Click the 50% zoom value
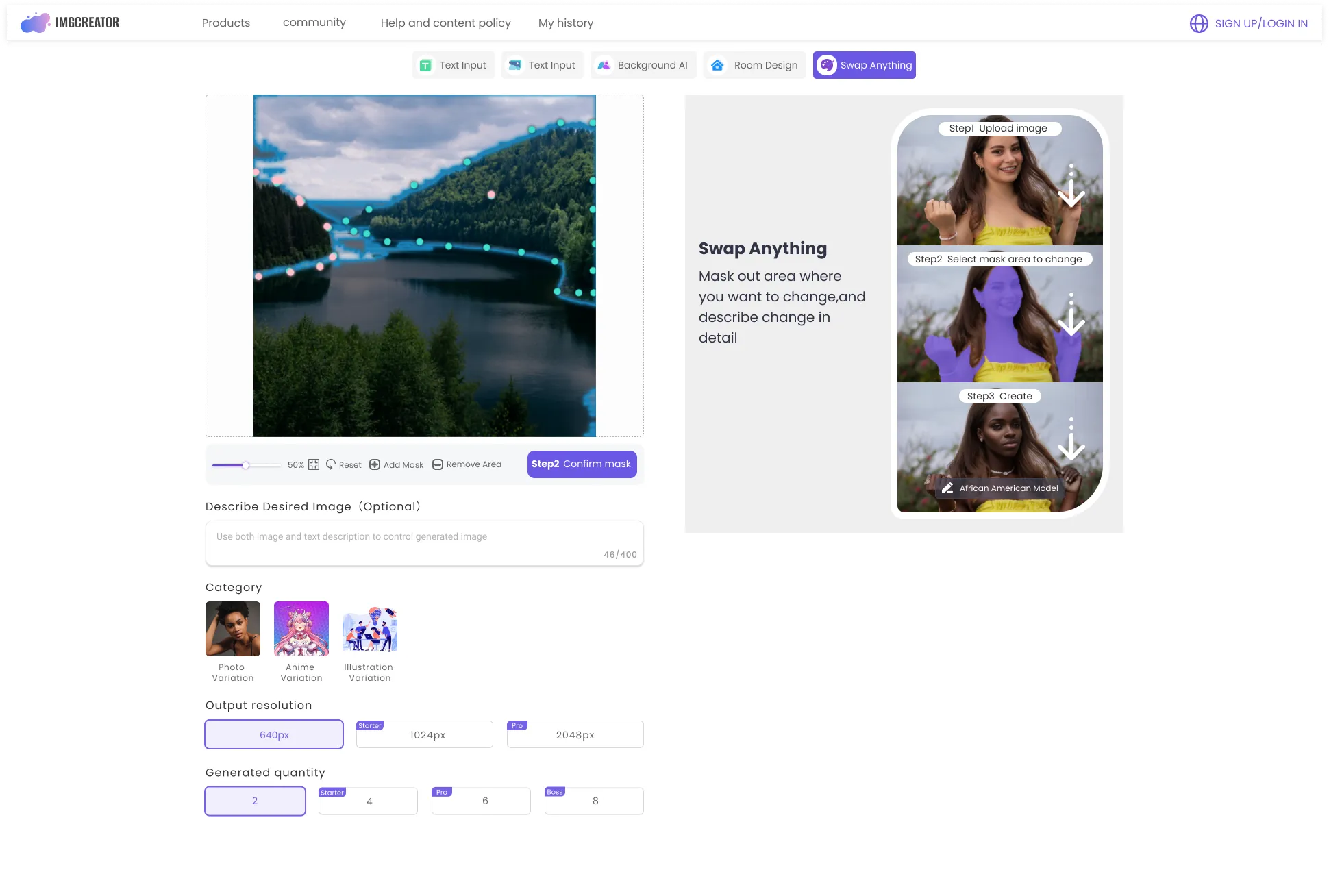This screenshot has width=1329, height=896. 296,465
